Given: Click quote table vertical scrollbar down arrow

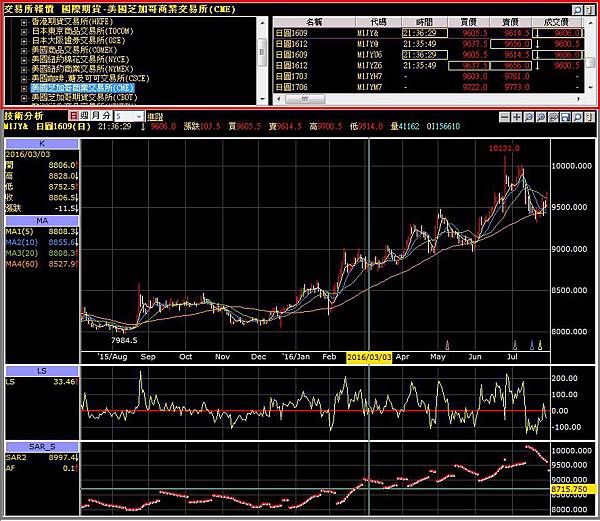Looking at the screenshot, I should coord(590,88).
